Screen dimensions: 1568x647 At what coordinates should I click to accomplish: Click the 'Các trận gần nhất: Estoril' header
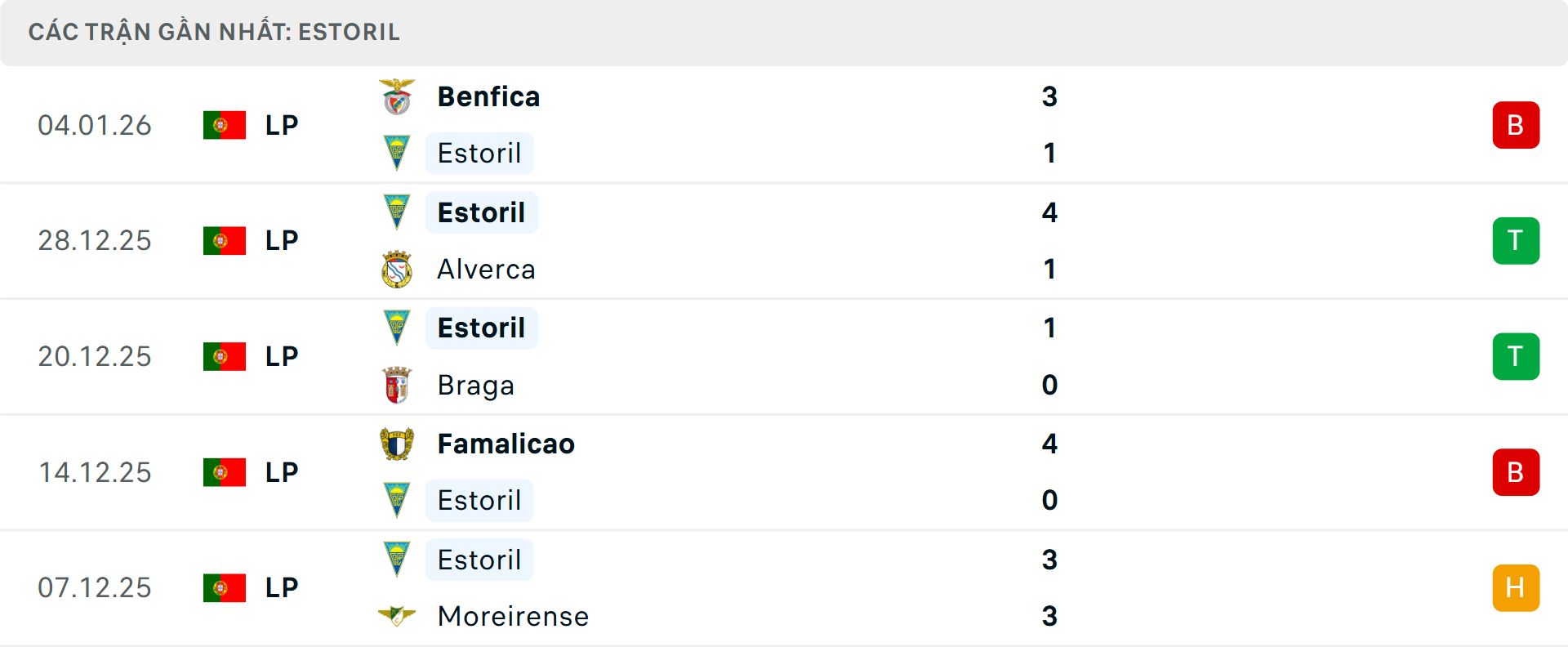pyautogui.click(x=214, y=32)
